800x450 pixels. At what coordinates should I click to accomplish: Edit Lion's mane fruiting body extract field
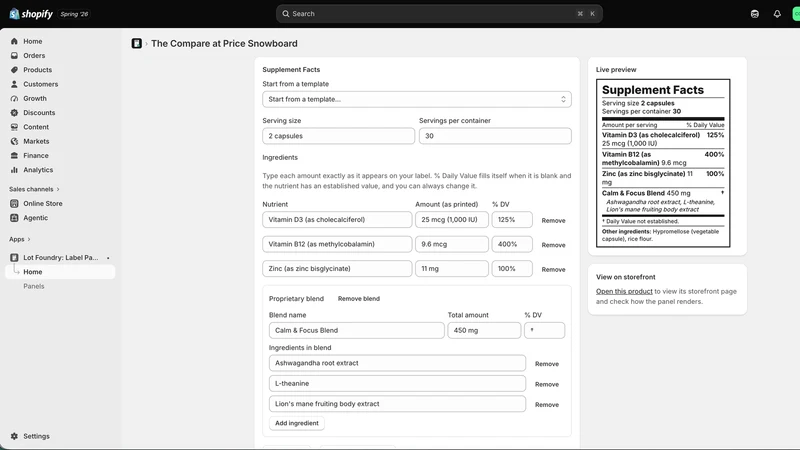[397, 404]
